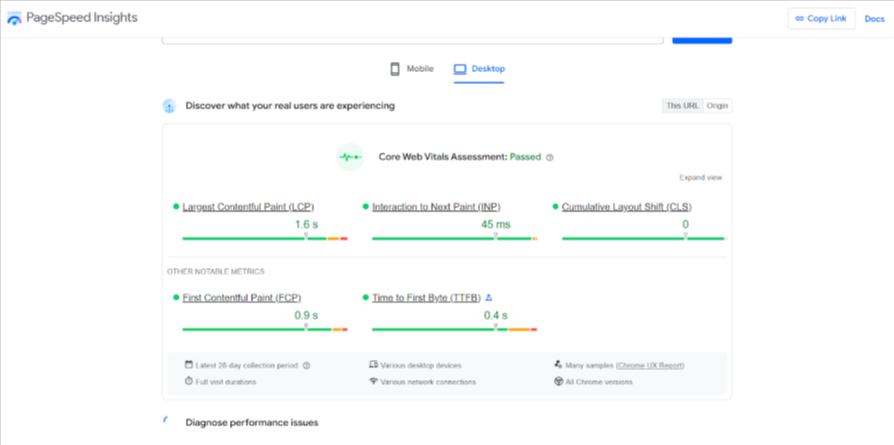Click the Diagnose performance issues loading icon

tap(165, 420)
